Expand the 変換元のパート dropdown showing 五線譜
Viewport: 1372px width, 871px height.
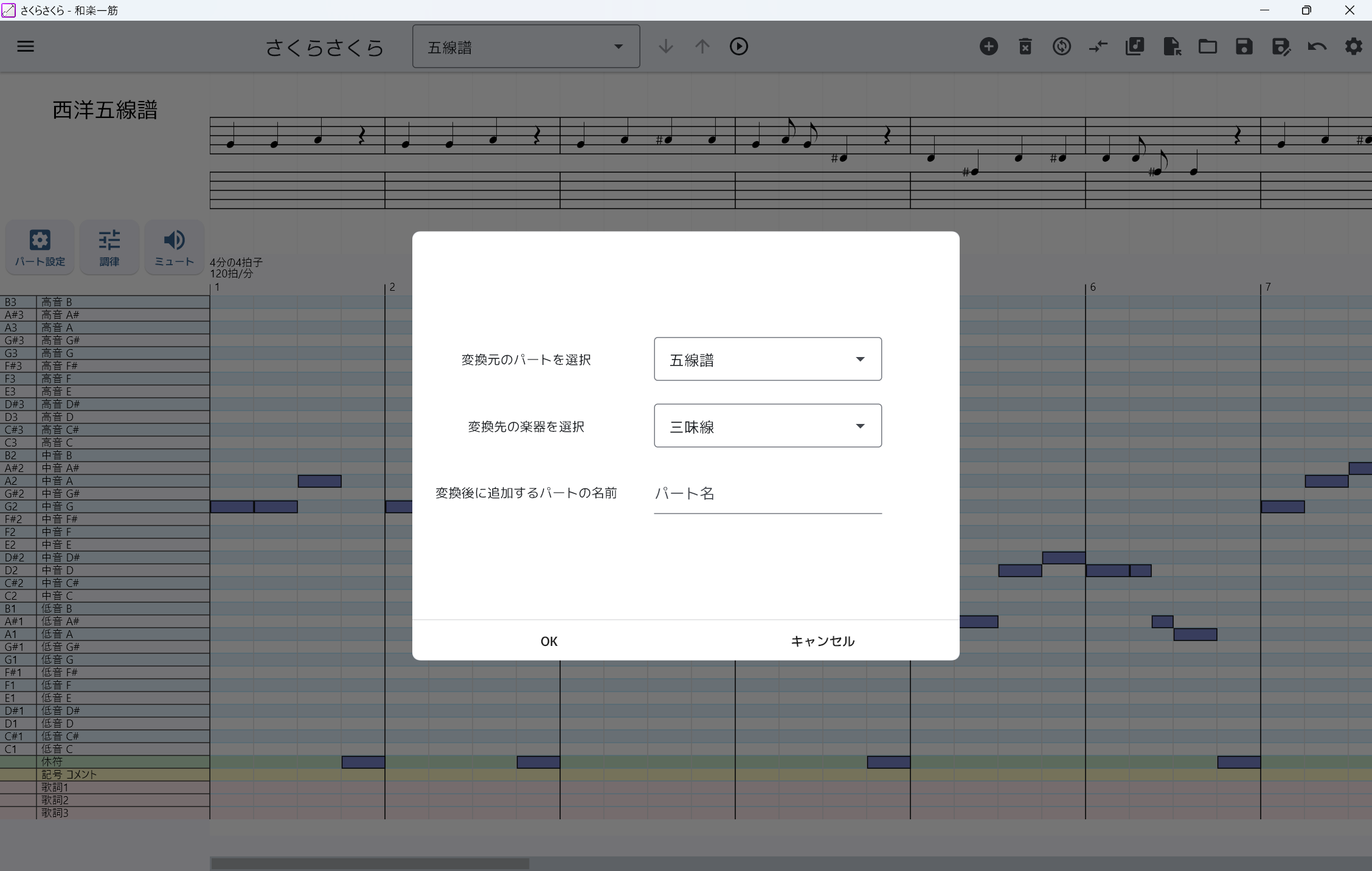pos(767,359)
